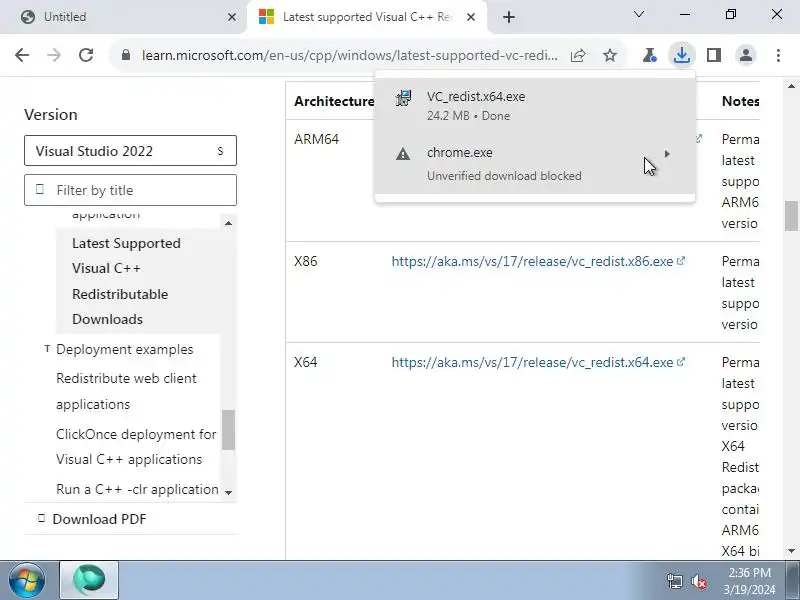The width and height of the screenshot is (800, 600).
Task: Open the tab search chevron
Action: point(639,14)
